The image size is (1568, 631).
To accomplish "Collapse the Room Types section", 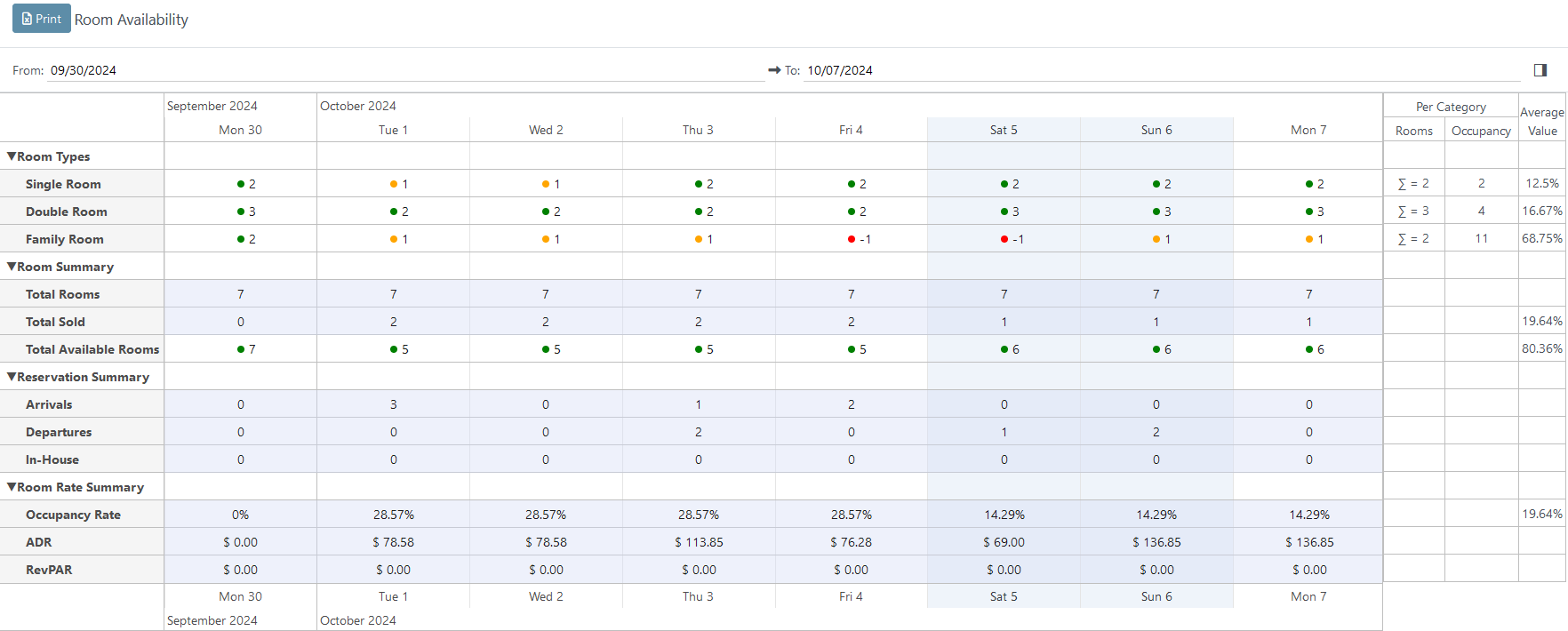I will click(12, 156).
